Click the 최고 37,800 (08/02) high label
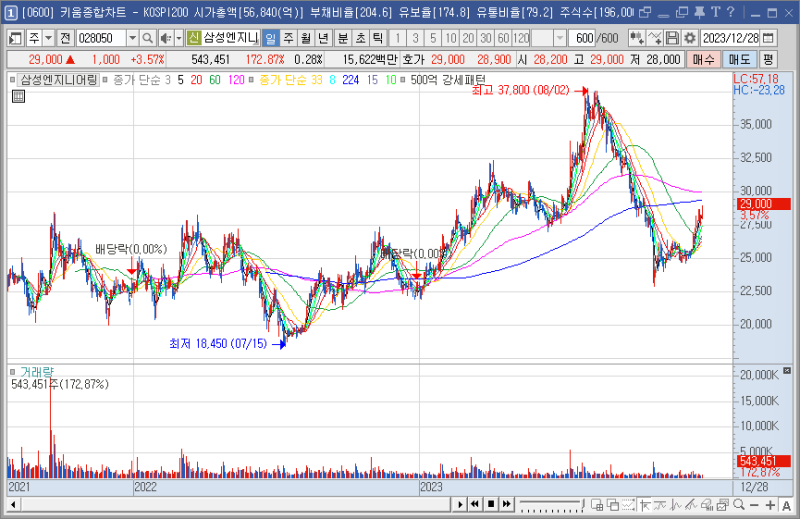 tap(520, 90)
